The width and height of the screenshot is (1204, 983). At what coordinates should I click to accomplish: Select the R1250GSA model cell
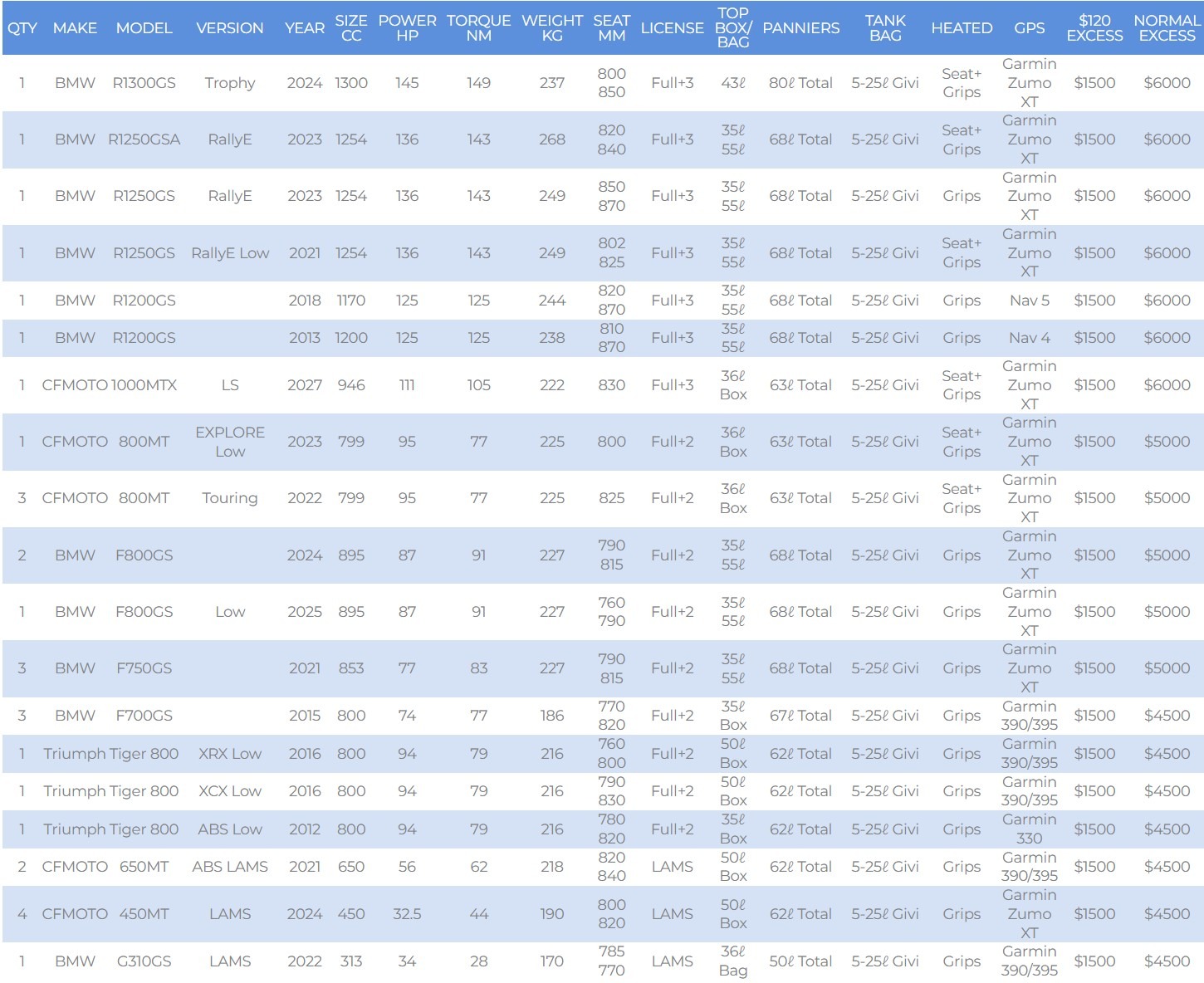(x=144, y=139)
